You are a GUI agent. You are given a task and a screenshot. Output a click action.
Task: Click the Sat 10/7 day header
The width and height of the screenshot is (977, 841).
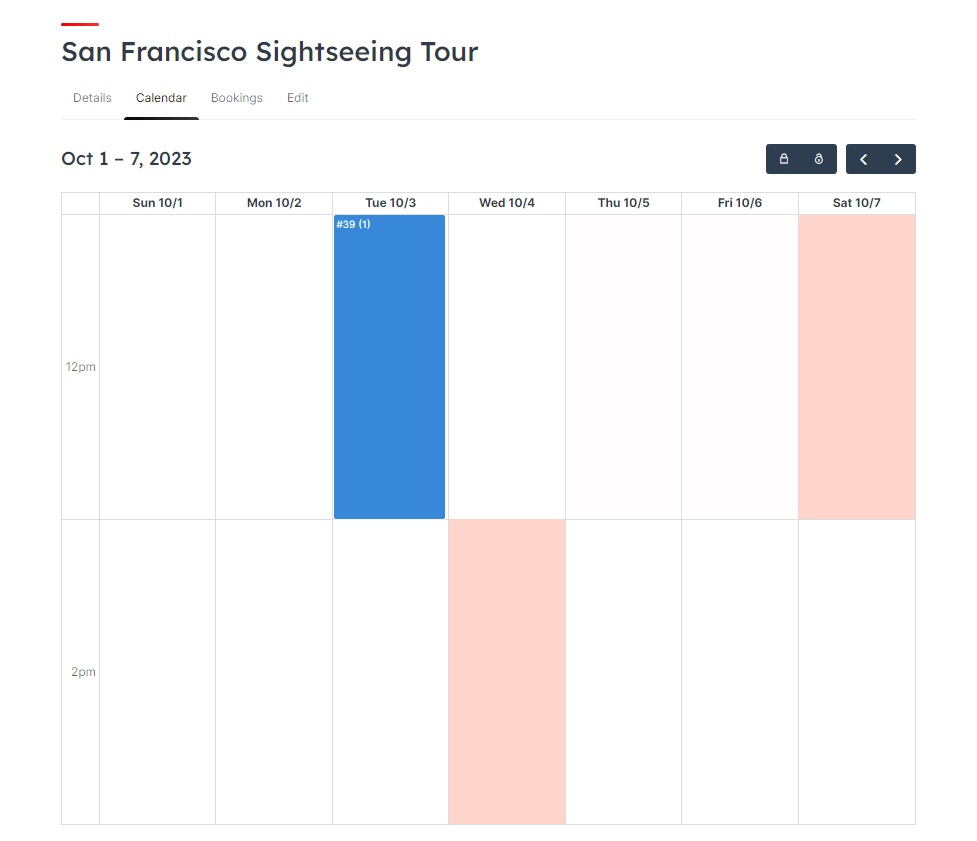857,203
